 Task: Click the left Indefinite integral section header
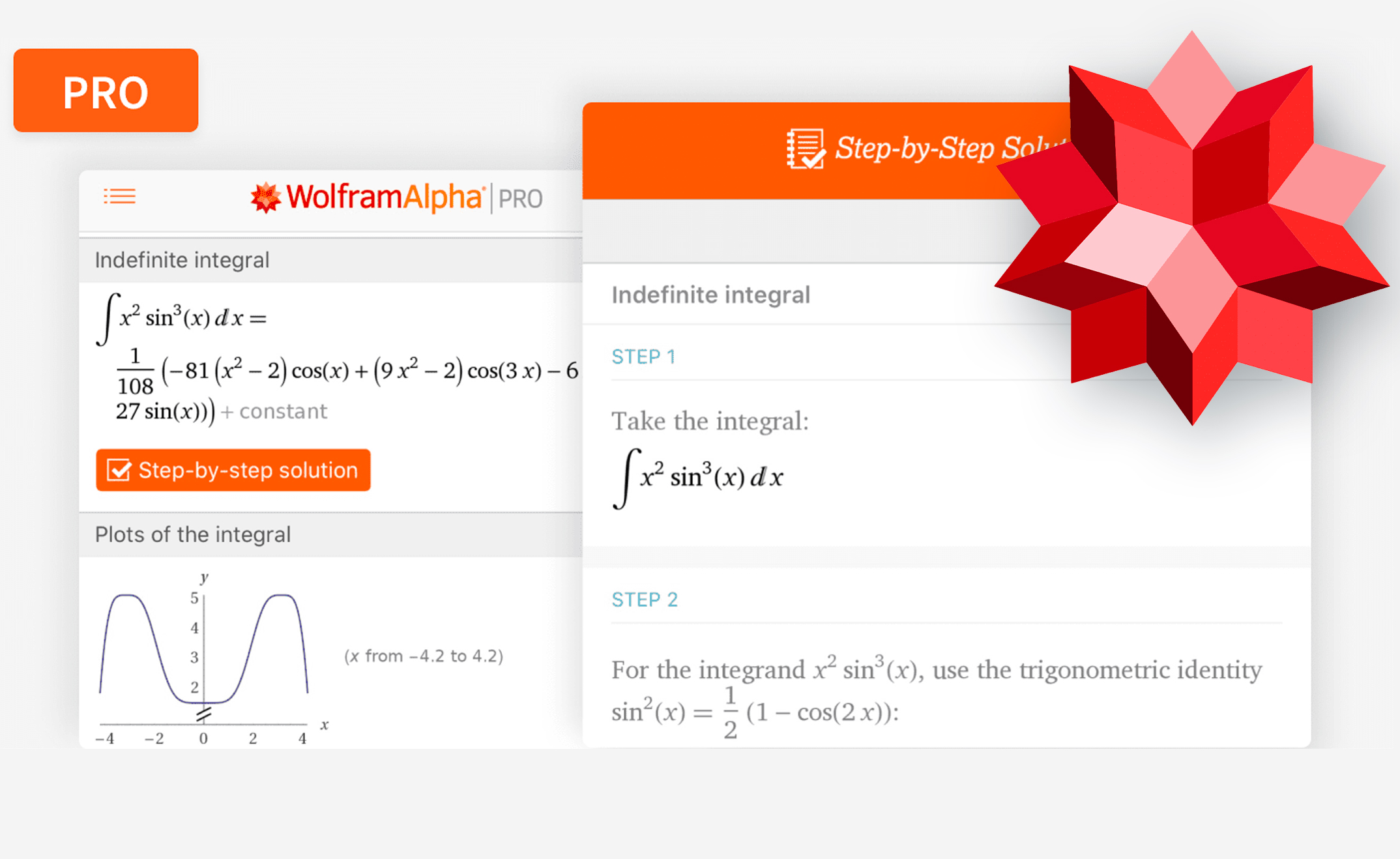[182, 260]
